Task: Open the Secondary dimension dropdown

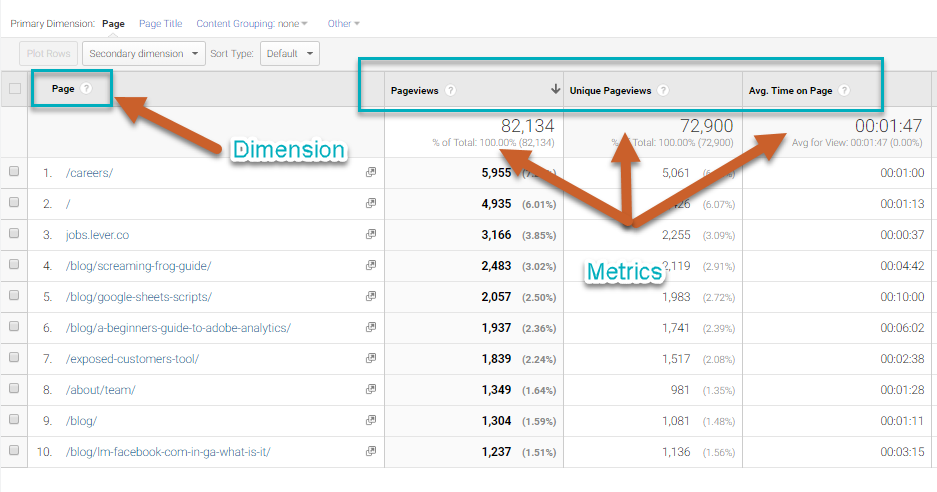Action: pos(144,54)
